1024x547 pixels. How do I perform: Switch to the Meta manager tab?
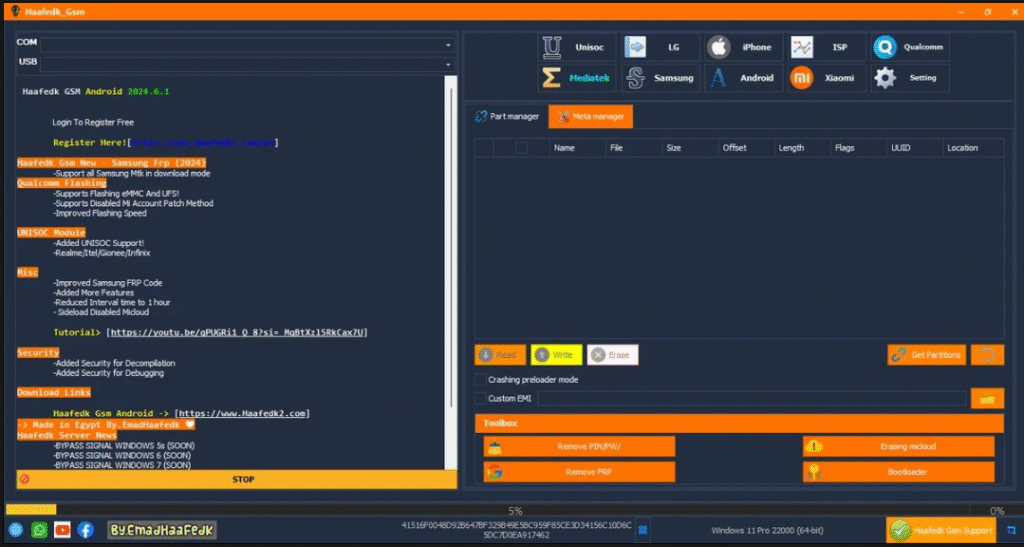590,116
